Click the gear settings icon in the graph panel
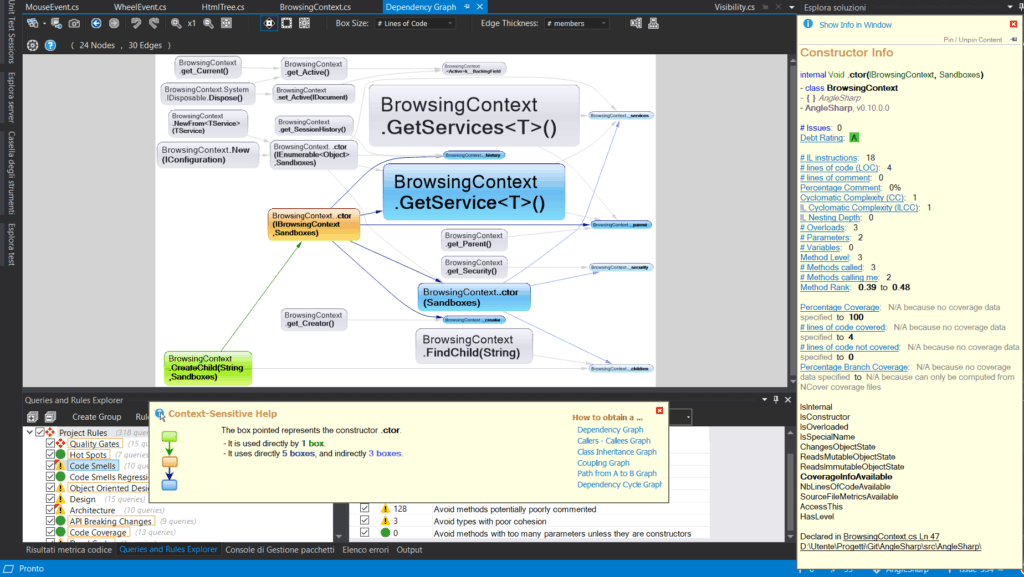This screenshot has height=577, width=1024. (33, 44)
